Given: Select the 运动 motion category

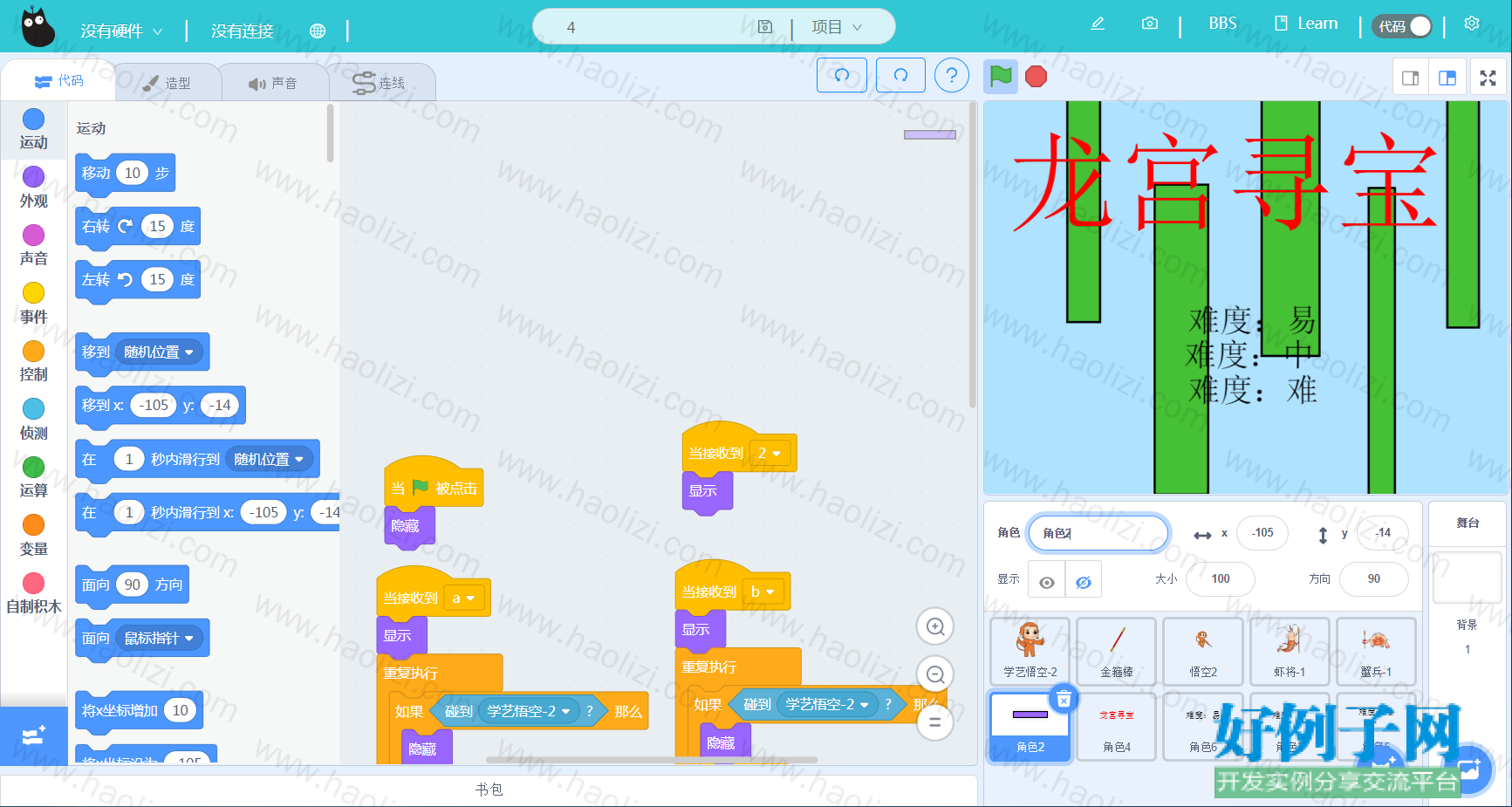Looking at the screenshot, I should (33, 129).
